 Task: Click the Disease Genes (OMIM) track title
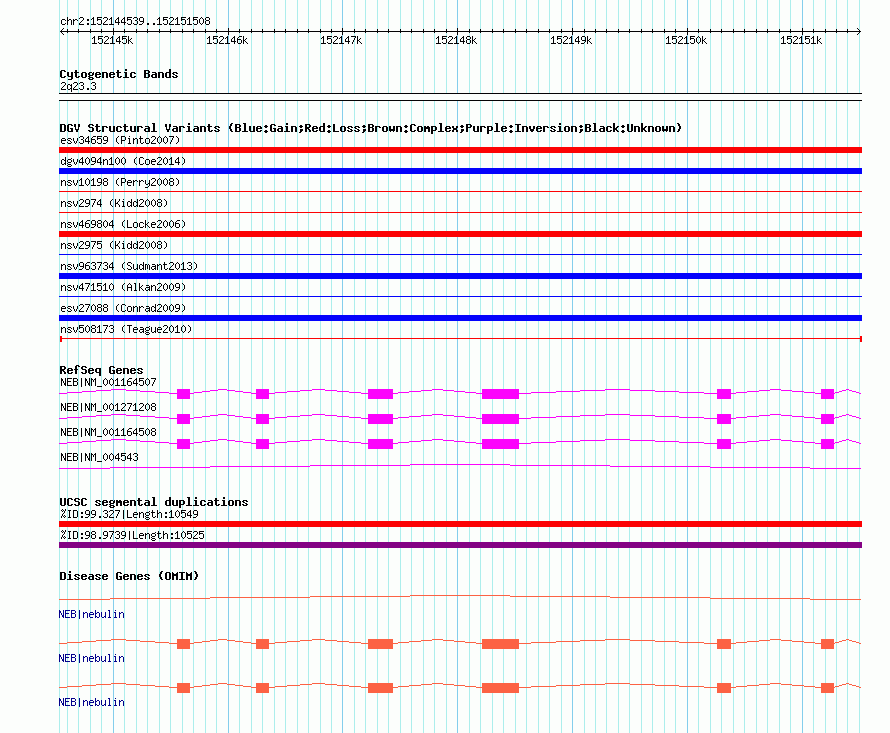pyautogui.click(x=129, y=576)
